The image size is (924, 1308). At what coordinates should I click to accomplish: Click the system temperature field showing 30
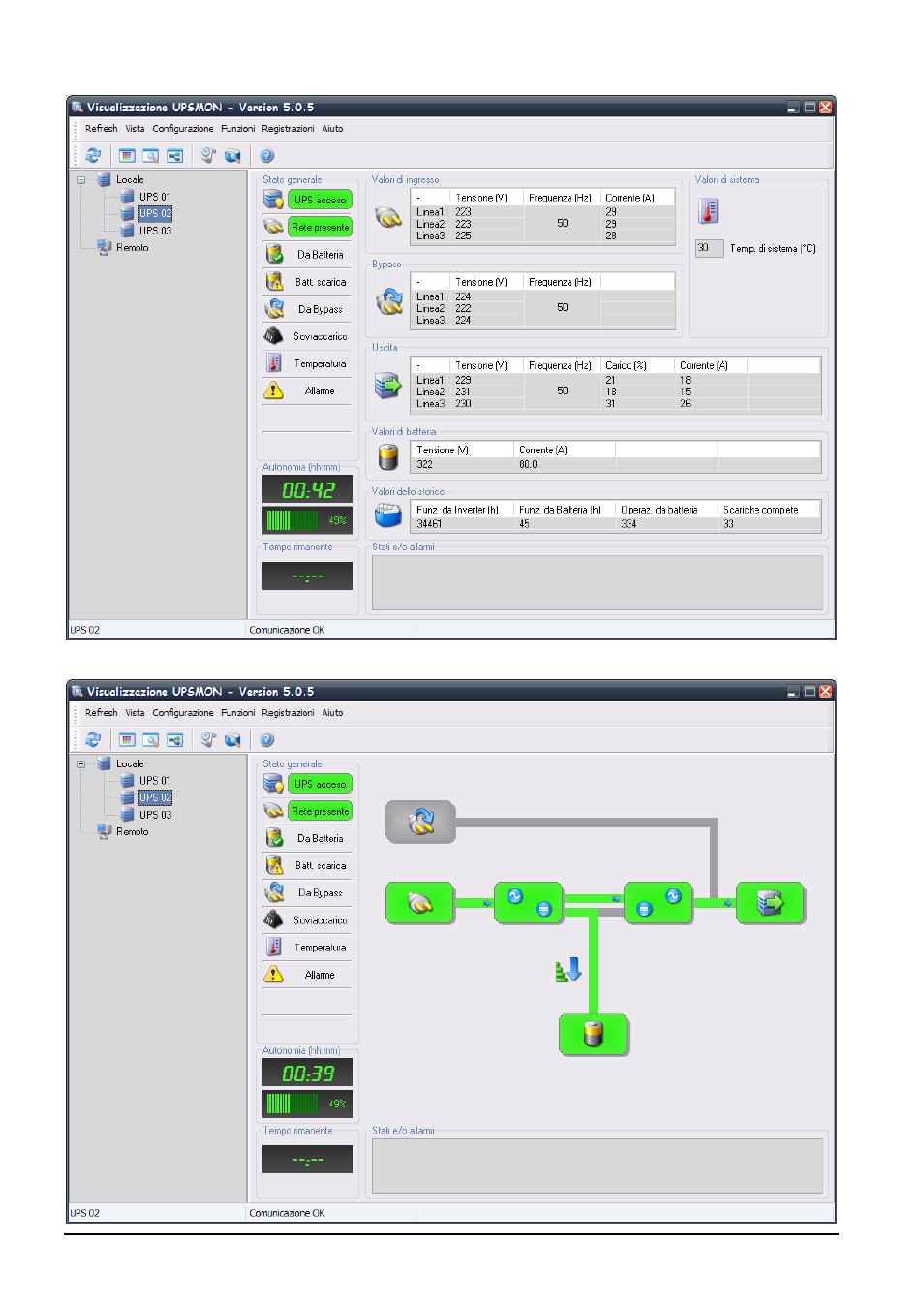click(x=709, y=248)
